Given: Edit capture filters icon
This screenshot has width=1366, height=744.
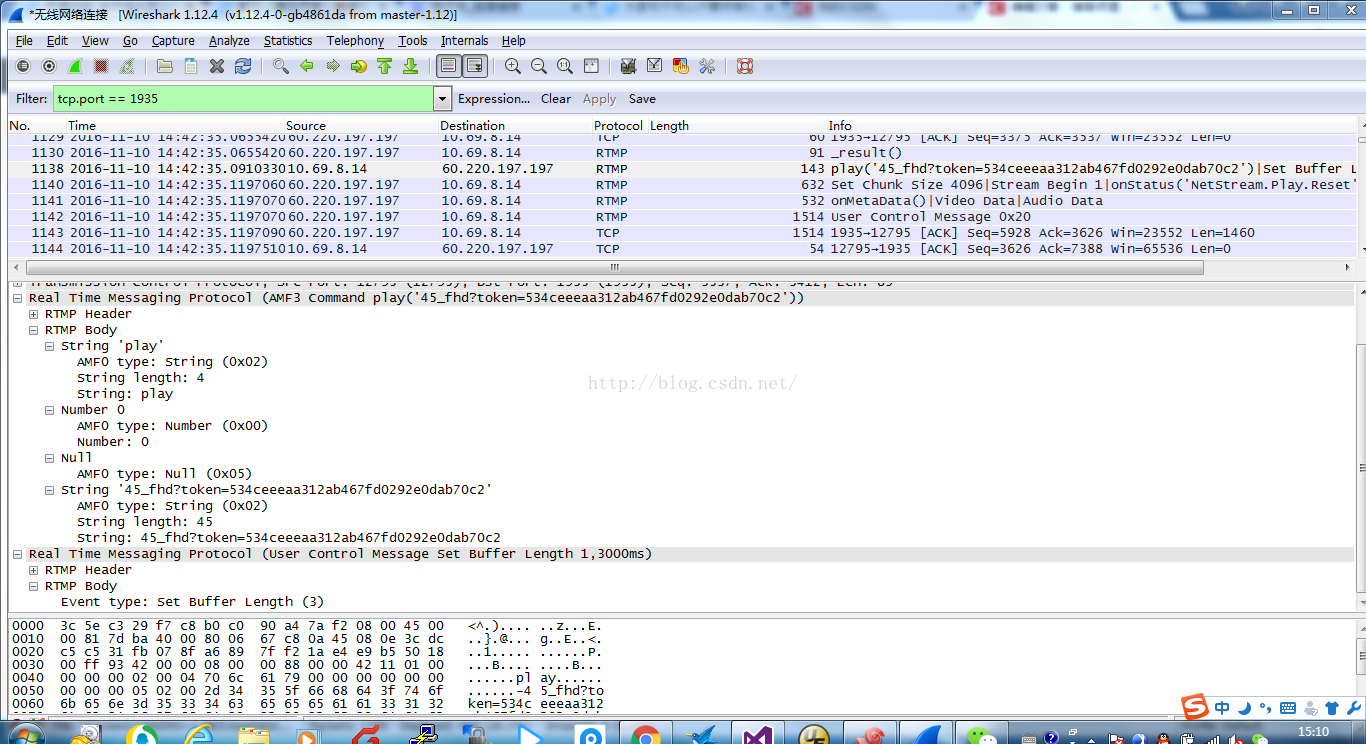Looking at the screenshot, I should point(629,67).
